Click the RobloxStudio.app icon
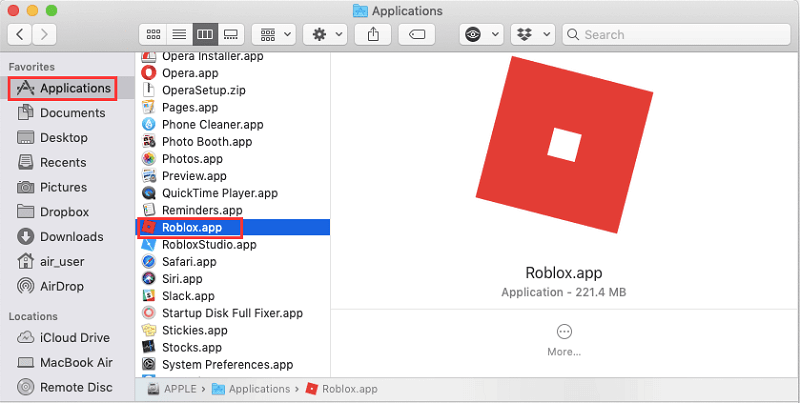This screenshot has height=403, width=800. 148,244
